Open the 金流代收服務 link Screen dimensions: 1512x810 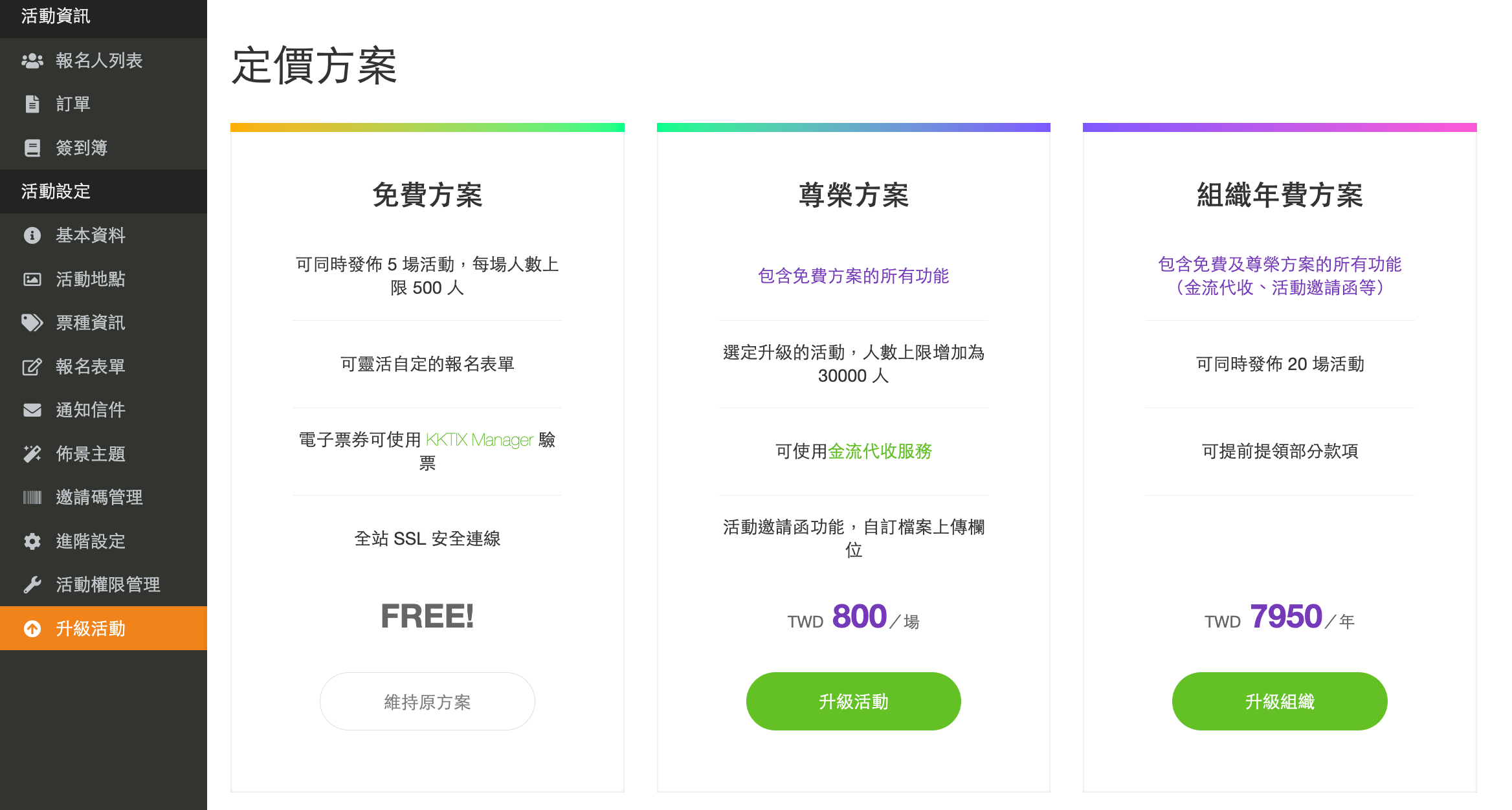tap(880, 452)
